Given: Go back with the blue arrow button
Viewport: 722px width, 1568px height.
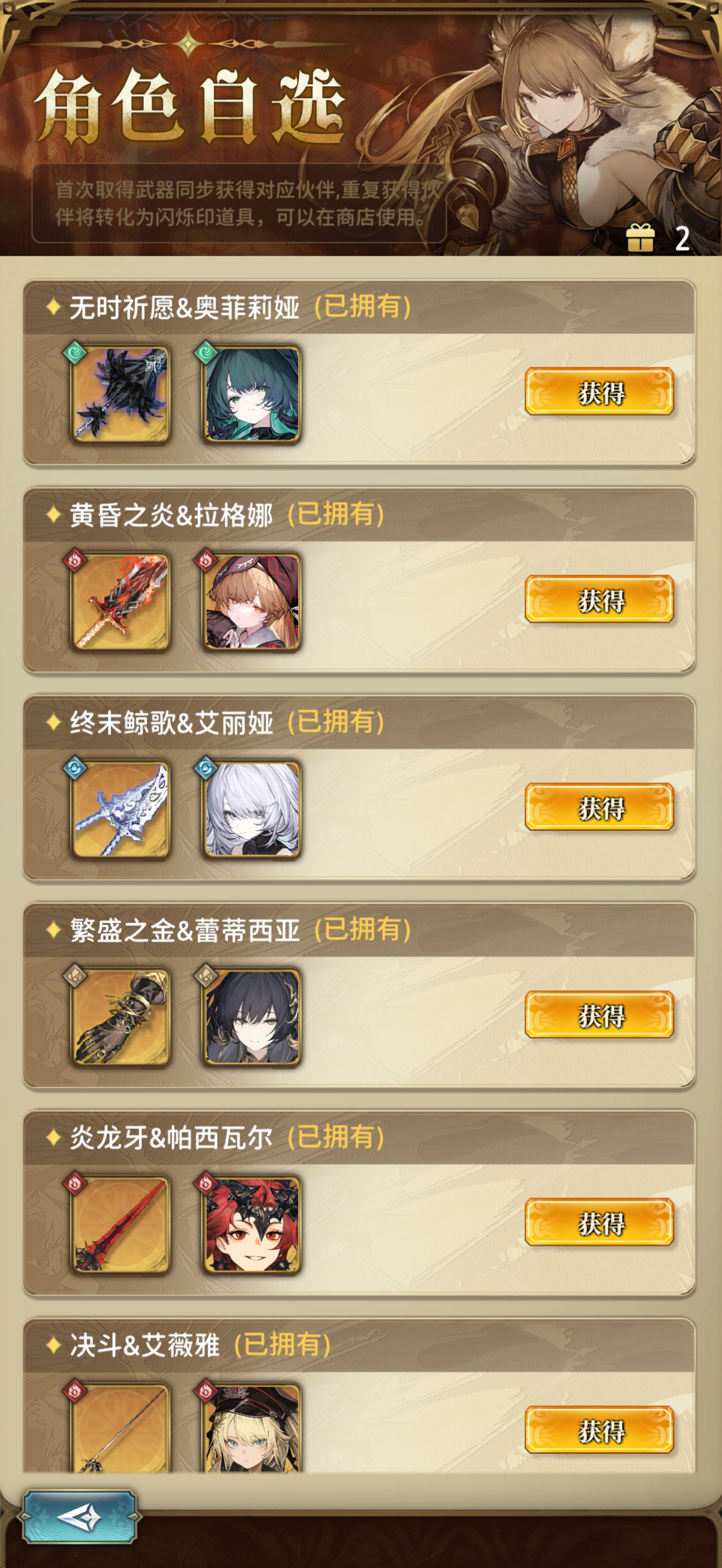Looking at the screenshot, I should pos(79,1517).
